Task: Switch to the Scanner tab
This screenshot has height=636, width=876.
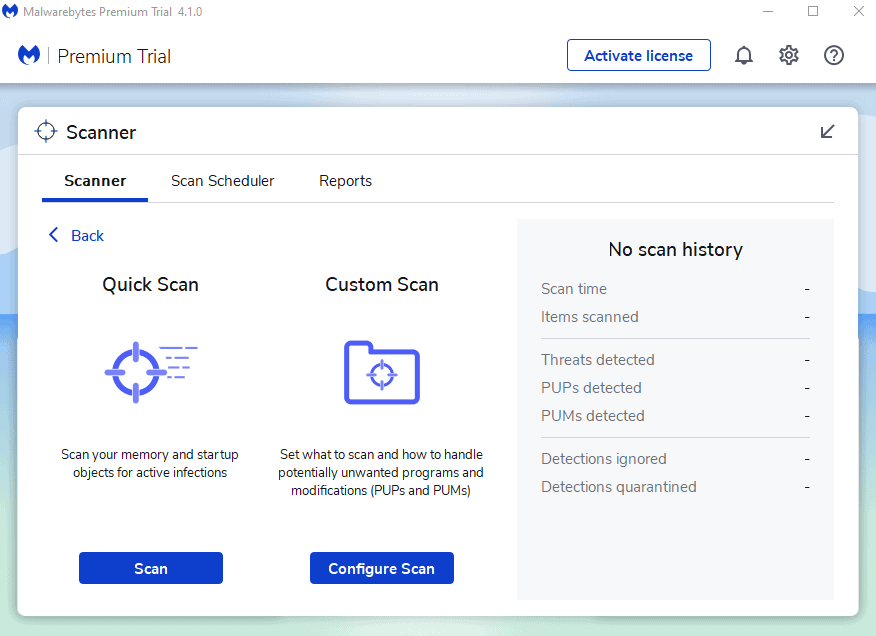Action: click(95, 181)
